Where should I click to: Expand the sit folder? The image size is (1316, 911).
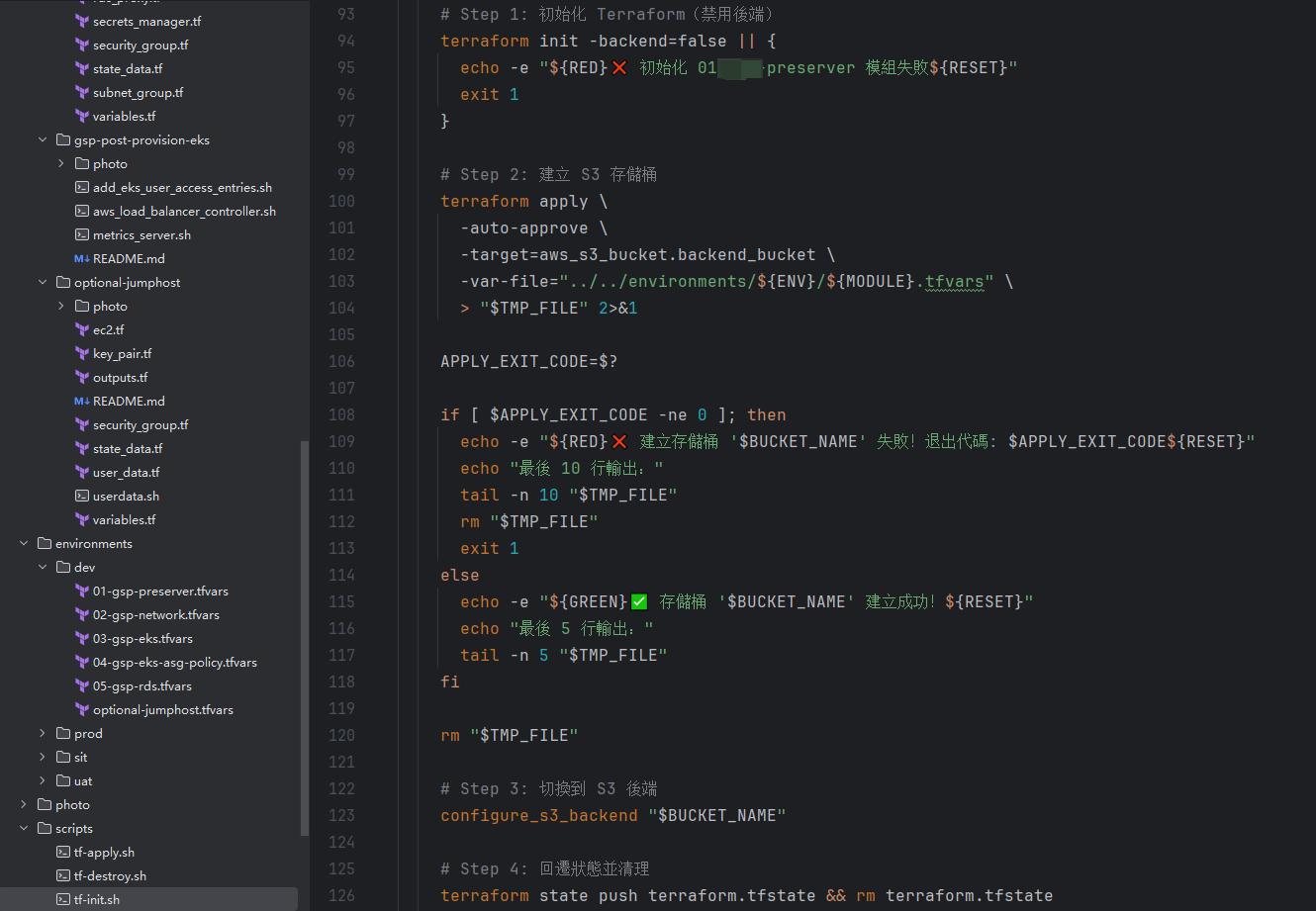pos(43,758)
